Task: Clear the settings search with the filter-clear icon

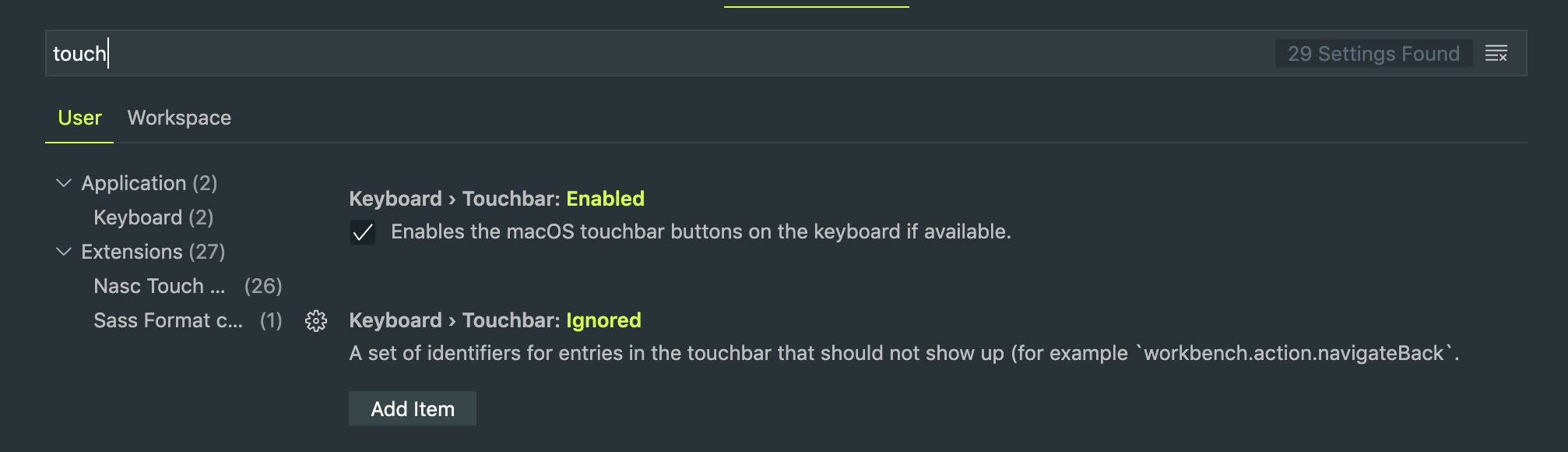Action: (x=1496, y=54)
